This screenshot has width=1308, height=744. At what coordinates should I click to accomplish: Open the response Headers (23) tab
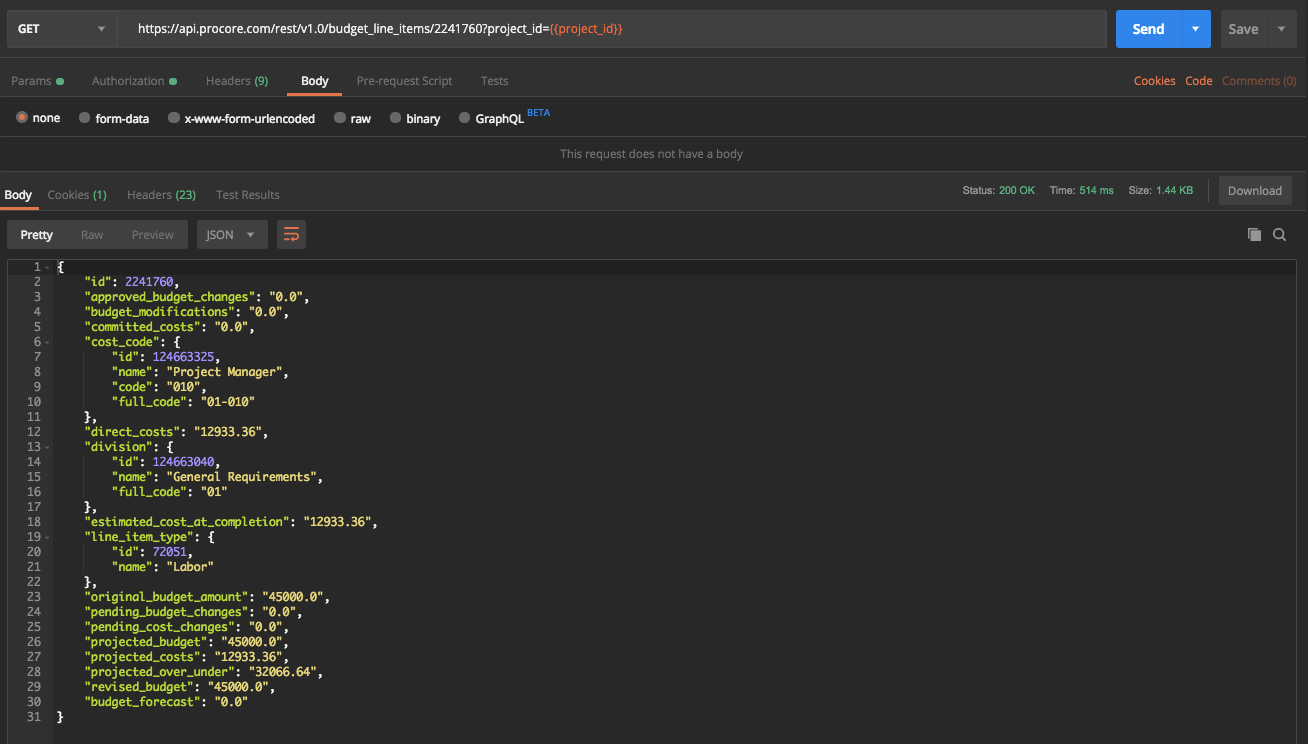[161, 195]
